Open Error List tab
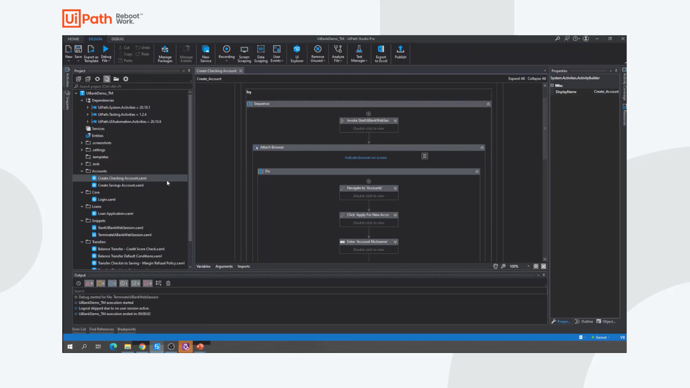The width and height of the screenshot is (690, 388). 79,329
